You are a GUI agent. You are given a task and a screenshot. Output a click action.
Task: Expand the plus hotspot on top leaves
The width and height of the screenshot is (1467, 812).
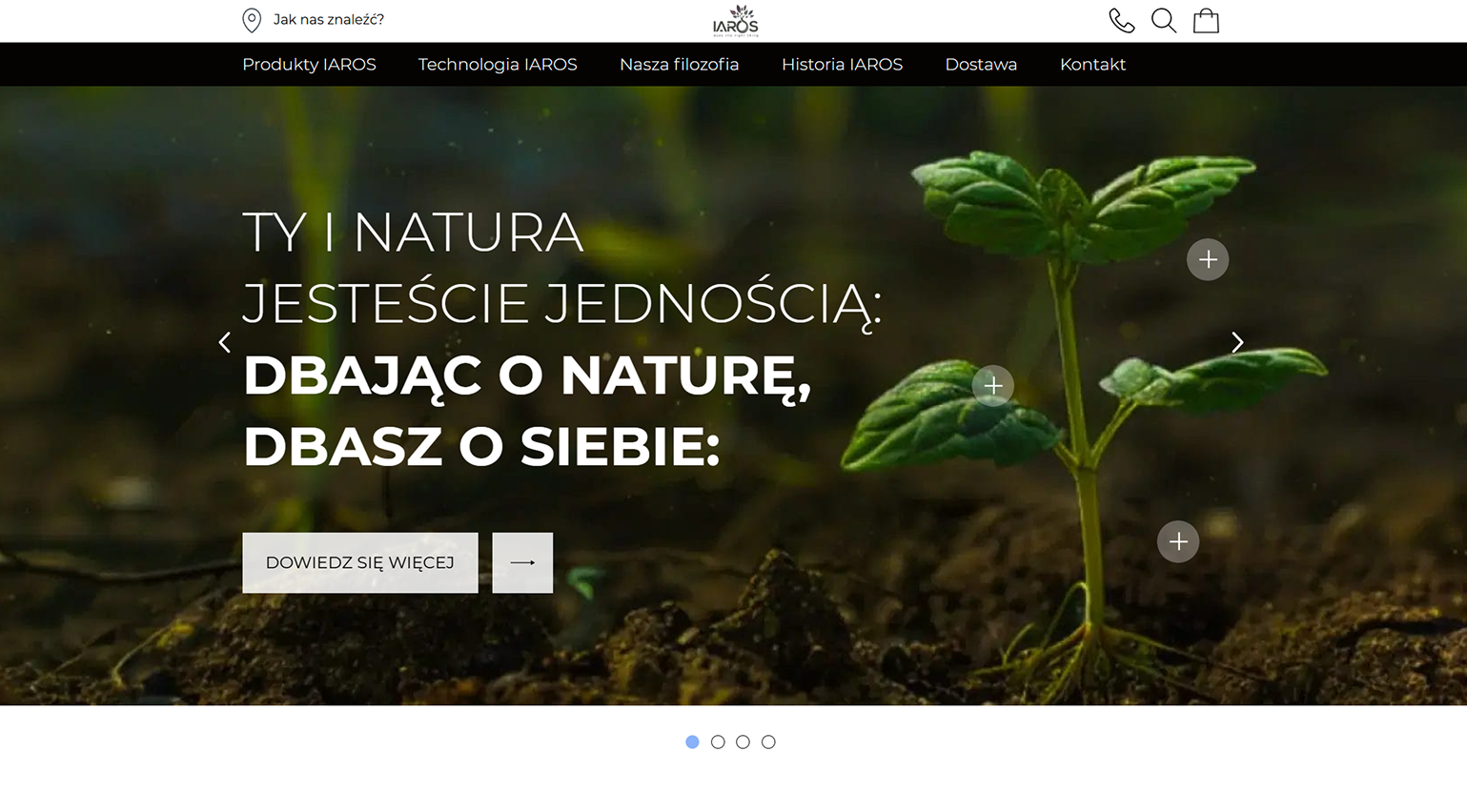(1207, 259)
